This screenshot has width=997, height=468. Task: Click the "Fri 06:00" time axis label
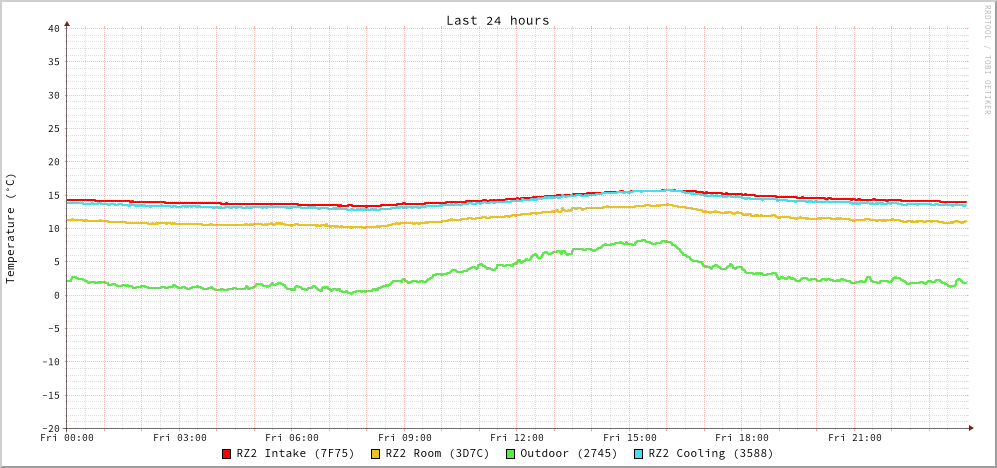click(x=292, y=438)
